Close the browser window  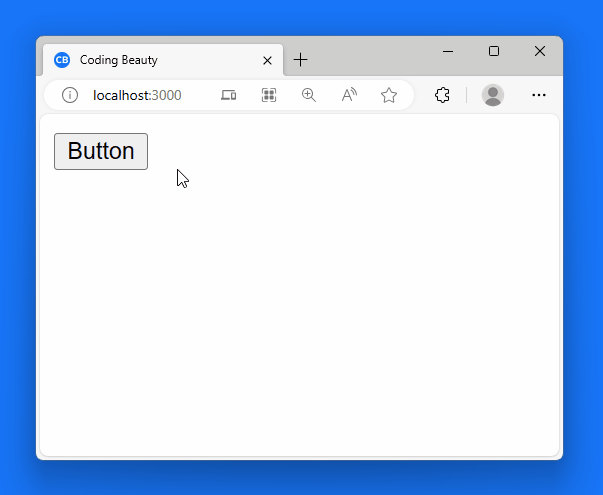tap(540, 51)
